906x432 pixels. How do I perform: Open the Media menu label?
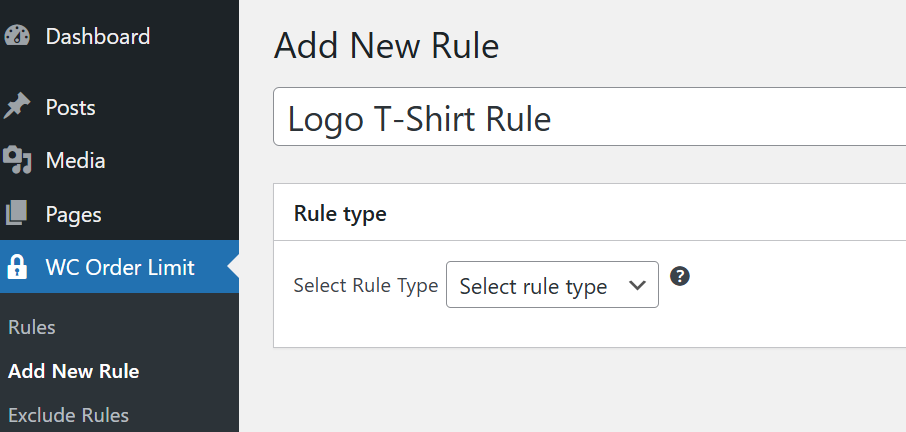(75, 160)
